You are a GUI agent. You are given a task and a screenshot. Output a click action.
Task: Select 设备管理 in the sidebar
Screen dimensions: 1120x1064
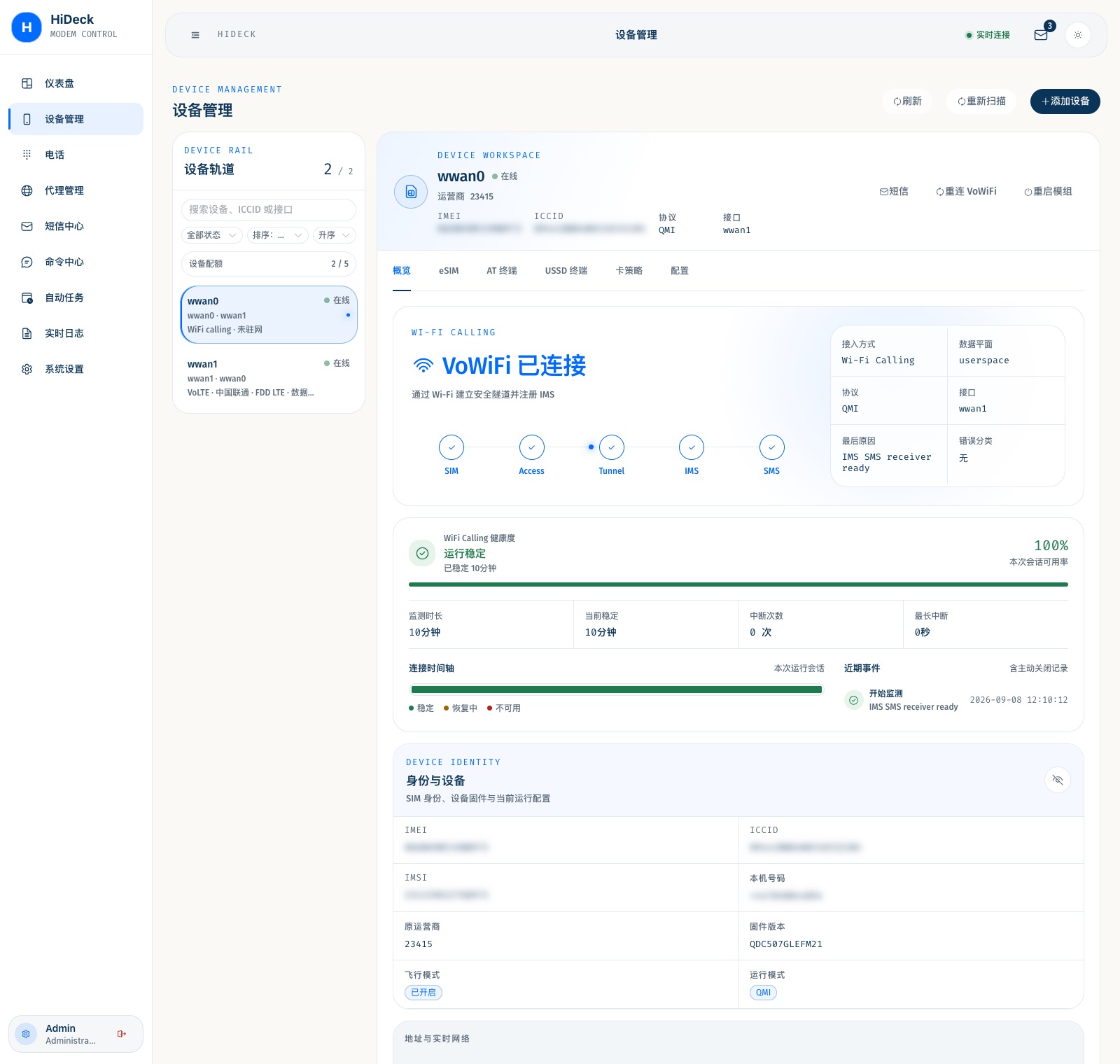pos(76,119)
